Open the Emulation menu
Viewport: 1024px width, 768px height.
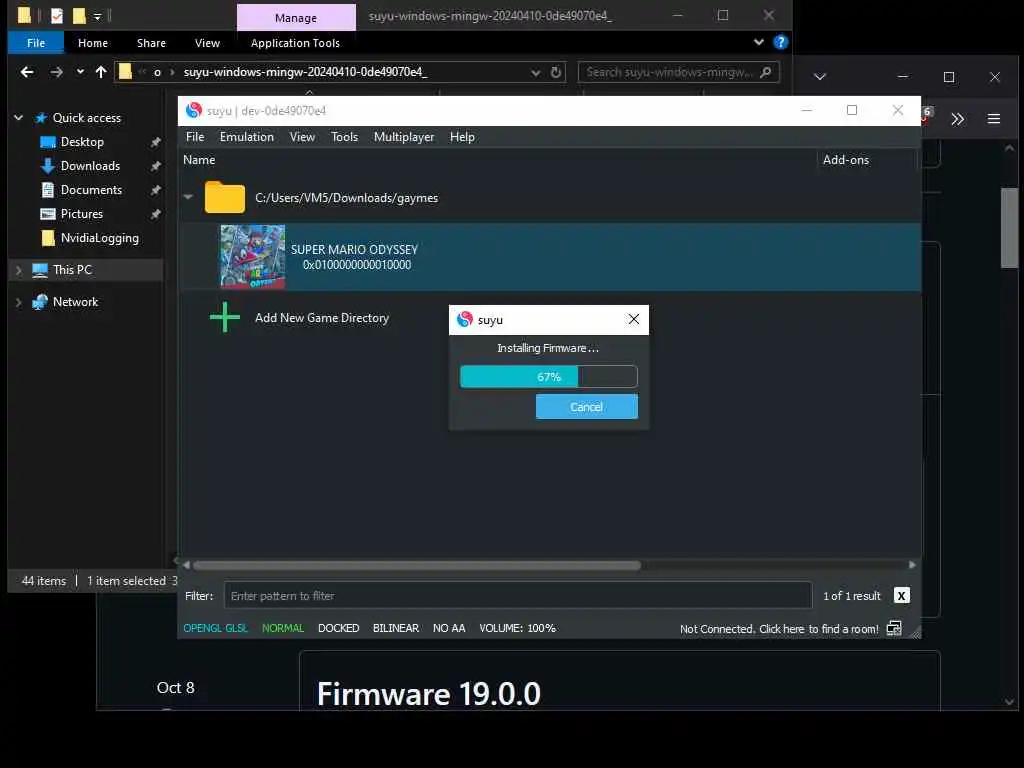coord(247,137)
